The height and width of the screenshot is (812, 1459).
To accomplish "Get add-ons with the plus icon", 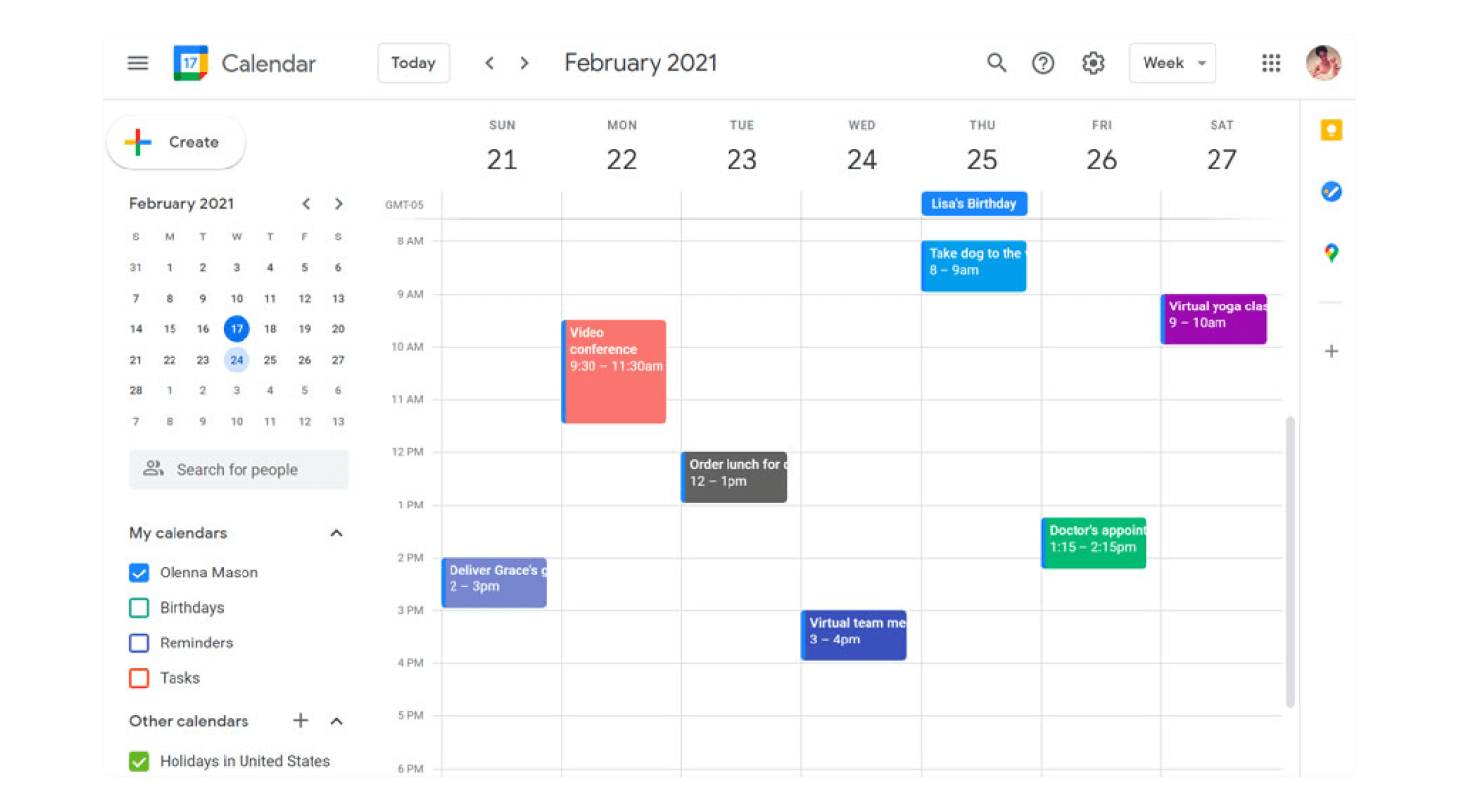I will click(x=1331, y=351).
